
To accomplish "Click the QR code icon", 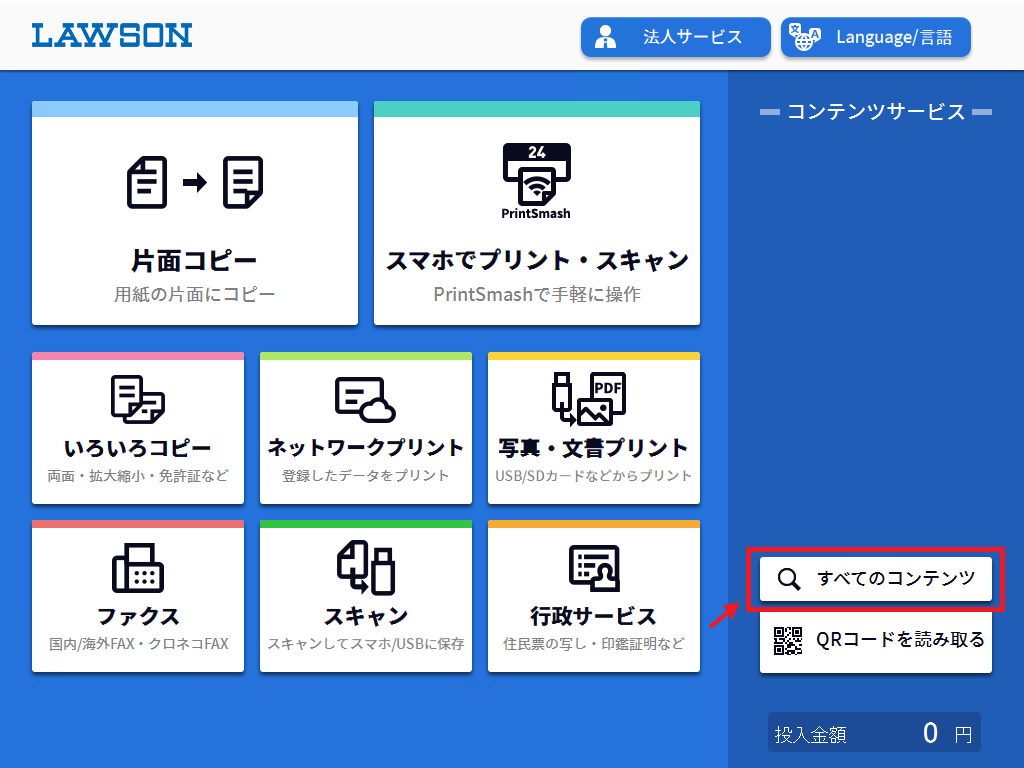I will tap(788, 641).
